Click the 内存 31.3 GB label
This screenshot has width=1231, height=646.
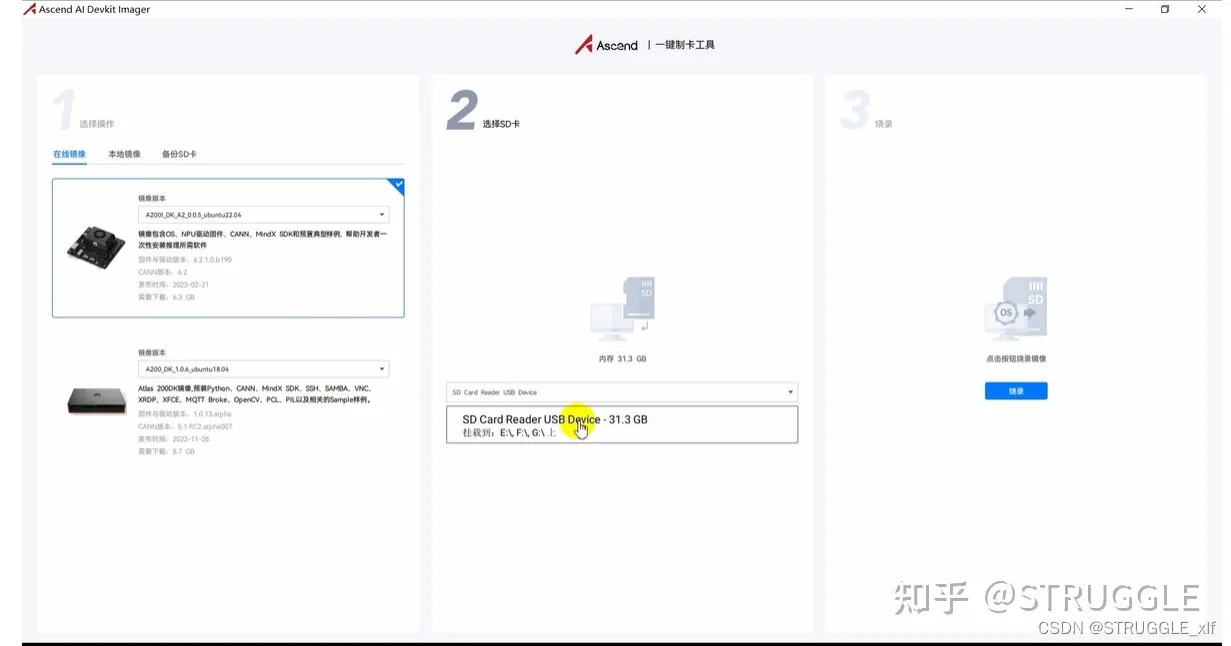622,358
